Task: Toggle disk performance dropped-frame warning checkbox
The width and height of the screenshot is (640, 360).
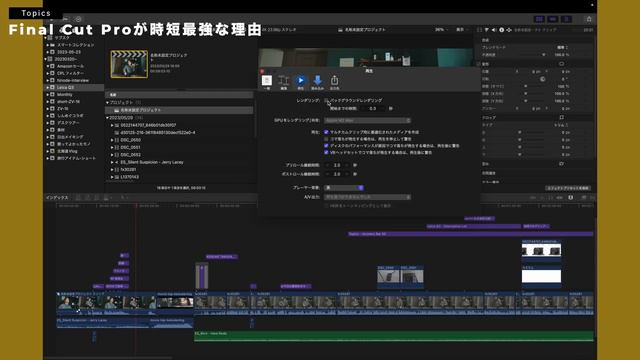Action: tap(326, 146)
